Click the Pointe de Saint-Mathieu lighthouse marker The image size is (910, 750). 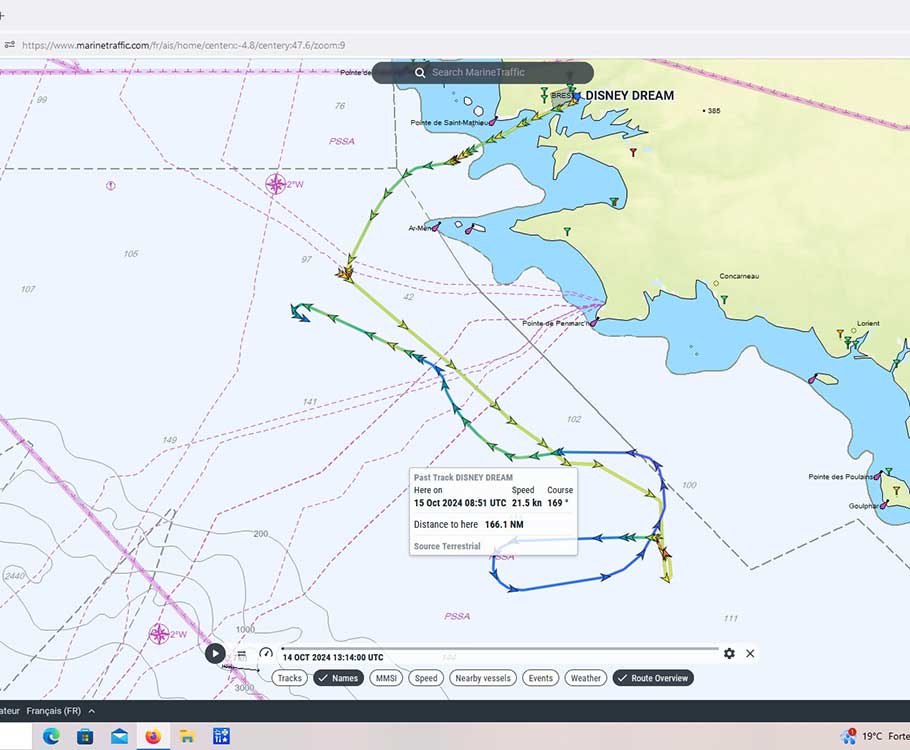(493, 121)
